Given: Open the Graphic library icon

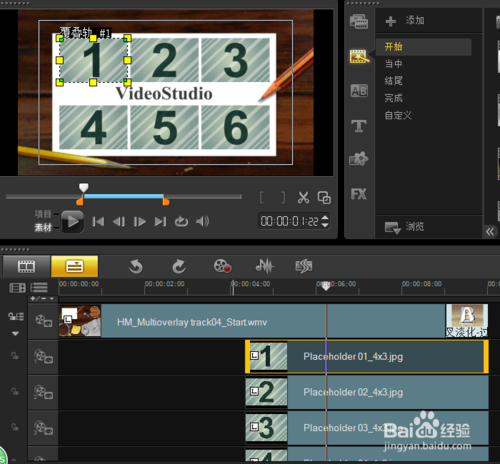Looking at the screenshot, I should [359, 159].
